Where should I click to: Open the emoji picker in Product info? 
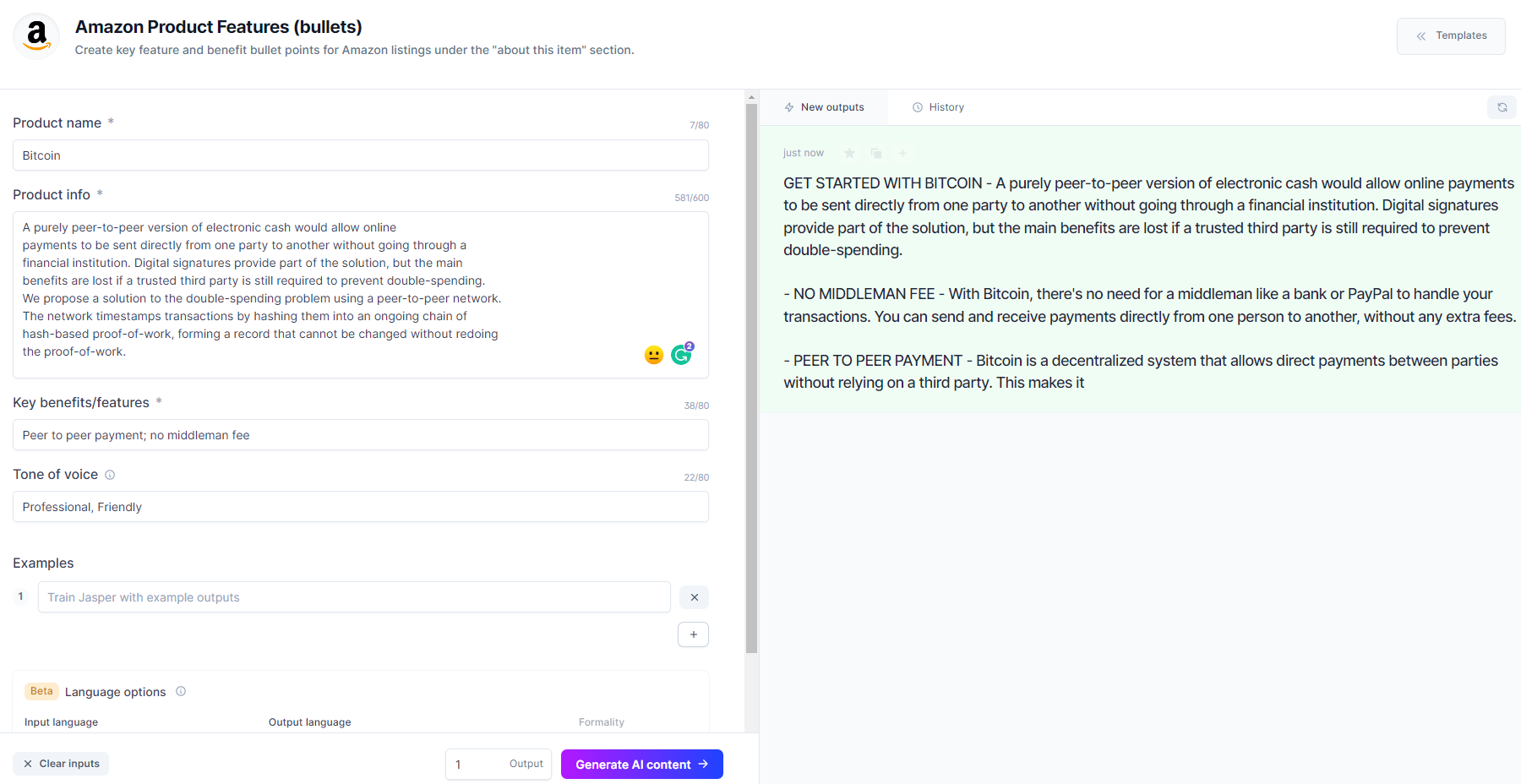pyautogui.click(x=654, y=355)
